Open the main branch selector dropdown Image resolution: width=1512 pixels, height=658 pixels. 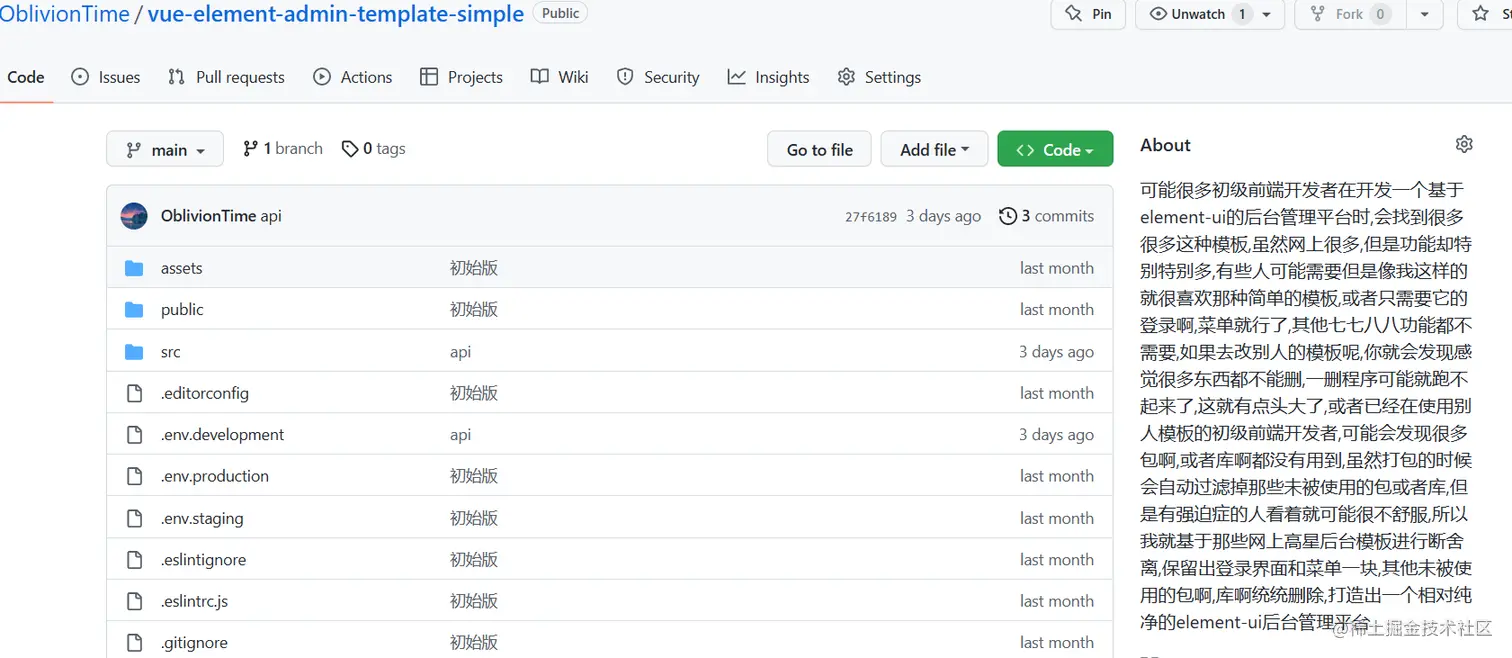click(x=165, y=149)
